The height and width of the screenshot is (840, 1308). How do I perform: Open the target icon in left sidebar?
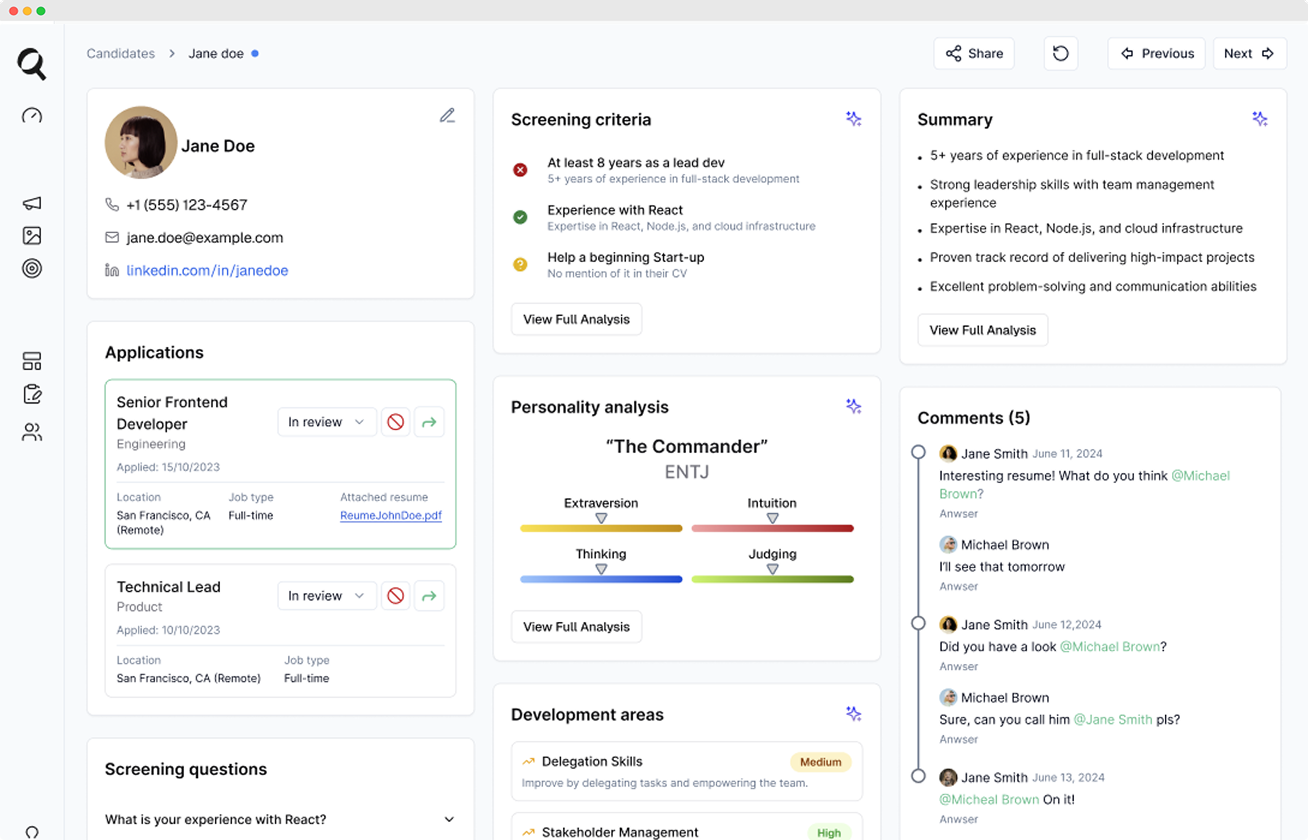coord(32,268)
